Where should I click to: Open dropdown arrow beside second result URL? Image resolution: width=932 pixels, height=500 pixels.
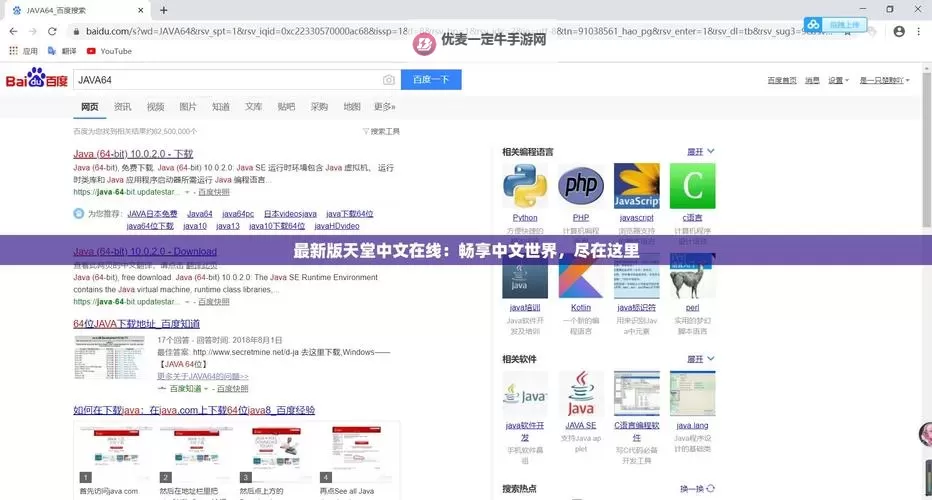pos(187,302)
